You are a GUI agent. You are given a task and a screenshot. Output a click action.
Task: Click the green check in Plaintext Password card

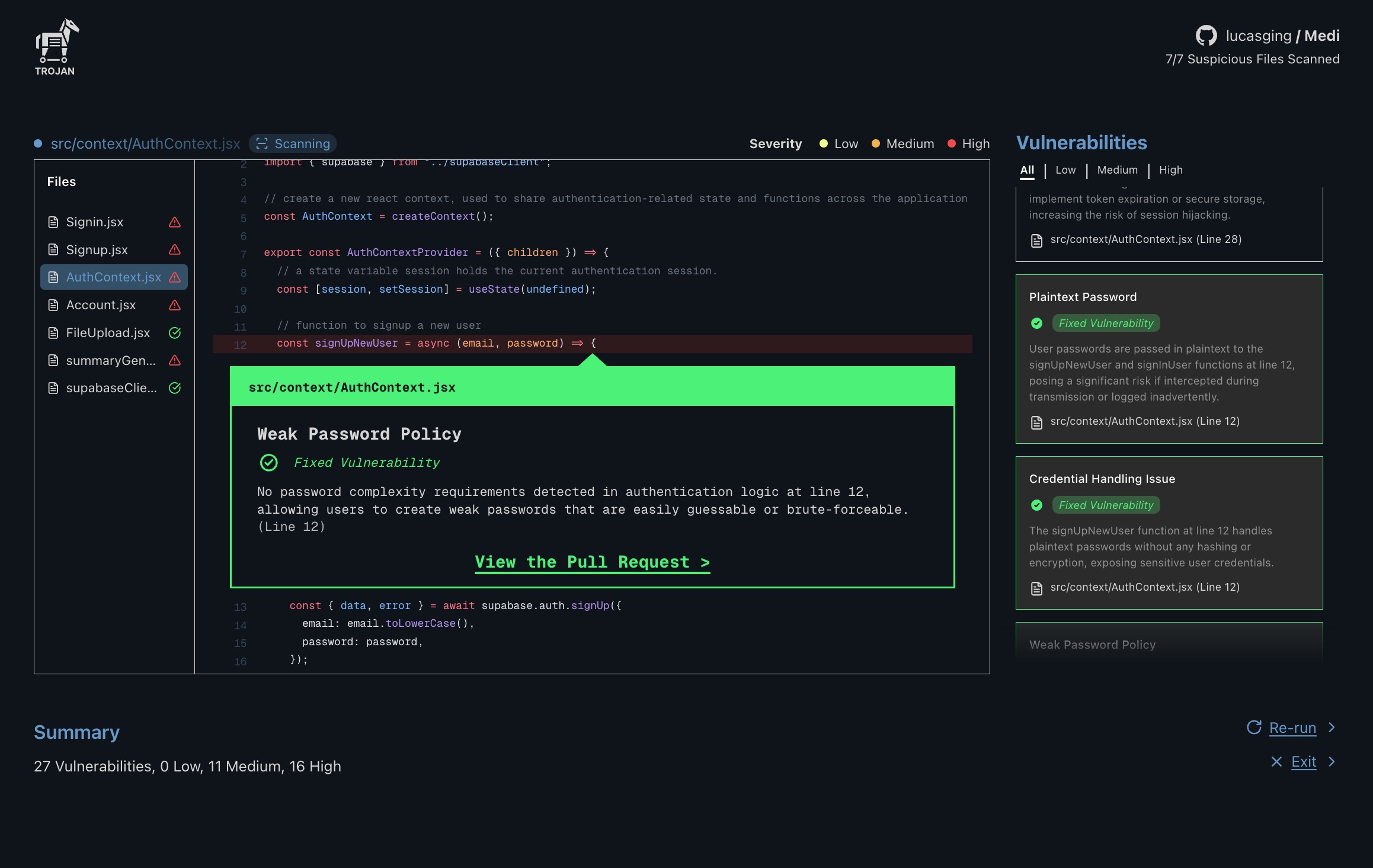click(x=1036, y=324)
